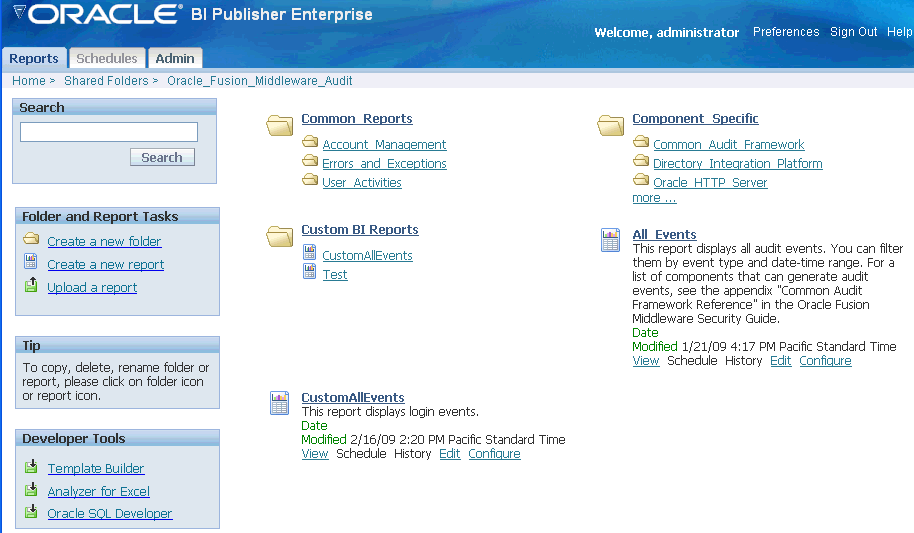
Task: Click the Errors and Exceptions folder icon
Action: coord(310,160)
